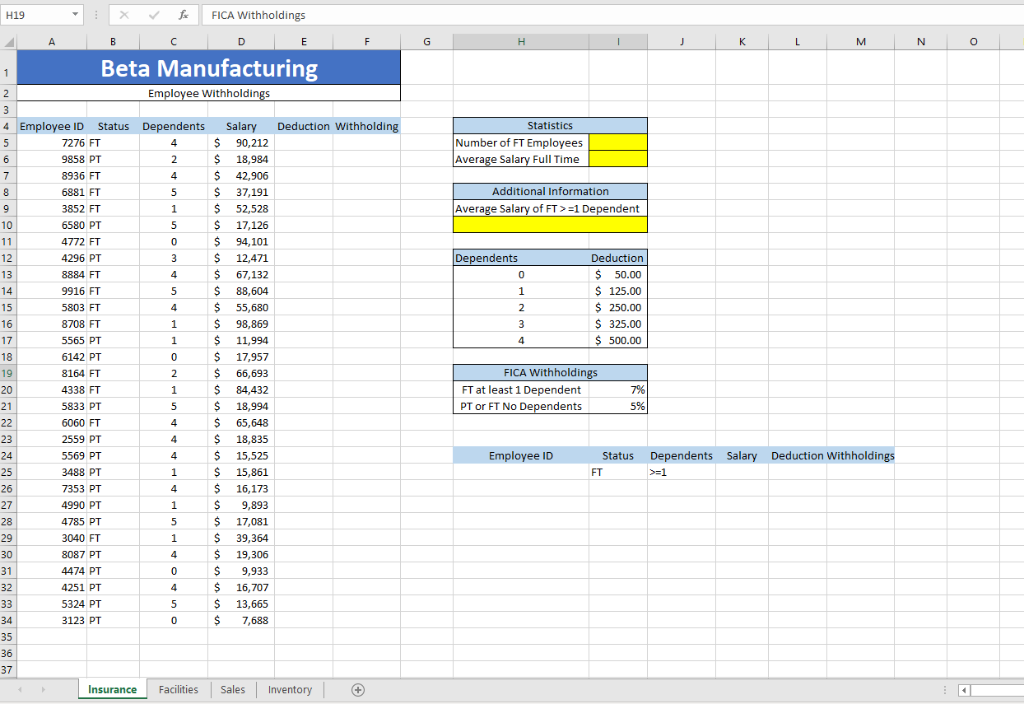
Task: Cancel entry using the formula bar X
Action: click(x=125, y=14)
